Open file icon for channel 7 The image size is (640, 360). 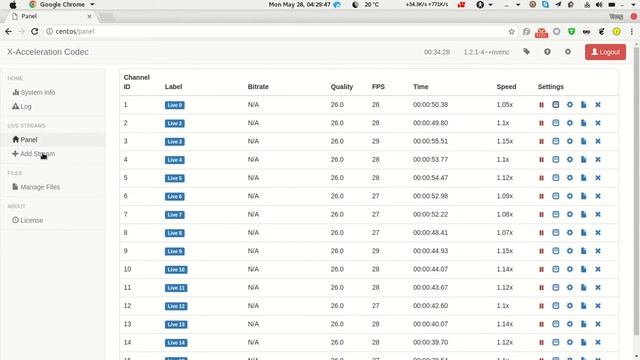point(584,214)
